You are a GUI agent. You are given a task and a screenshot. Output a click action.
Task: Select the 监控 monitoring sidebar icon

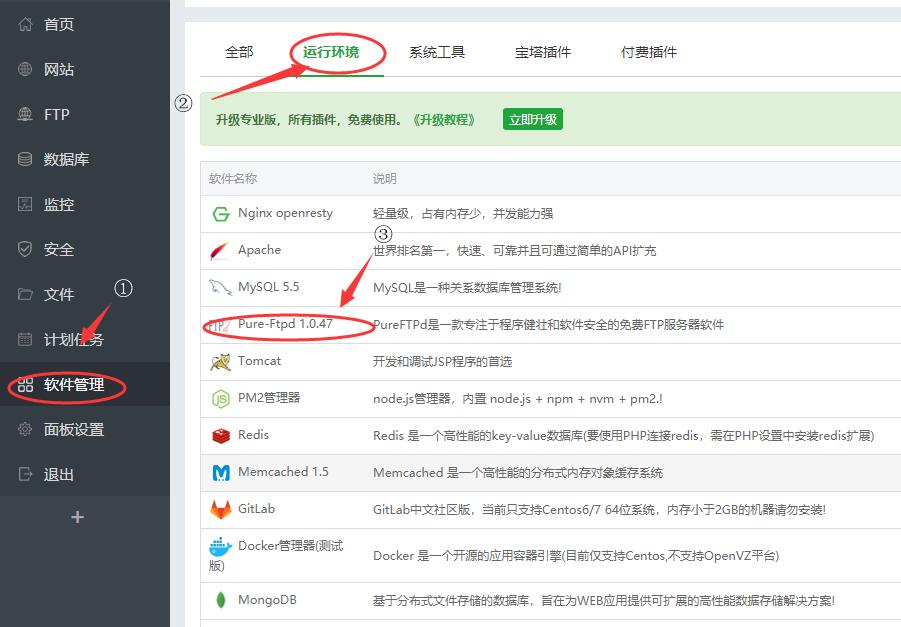(x=25, y=204)
